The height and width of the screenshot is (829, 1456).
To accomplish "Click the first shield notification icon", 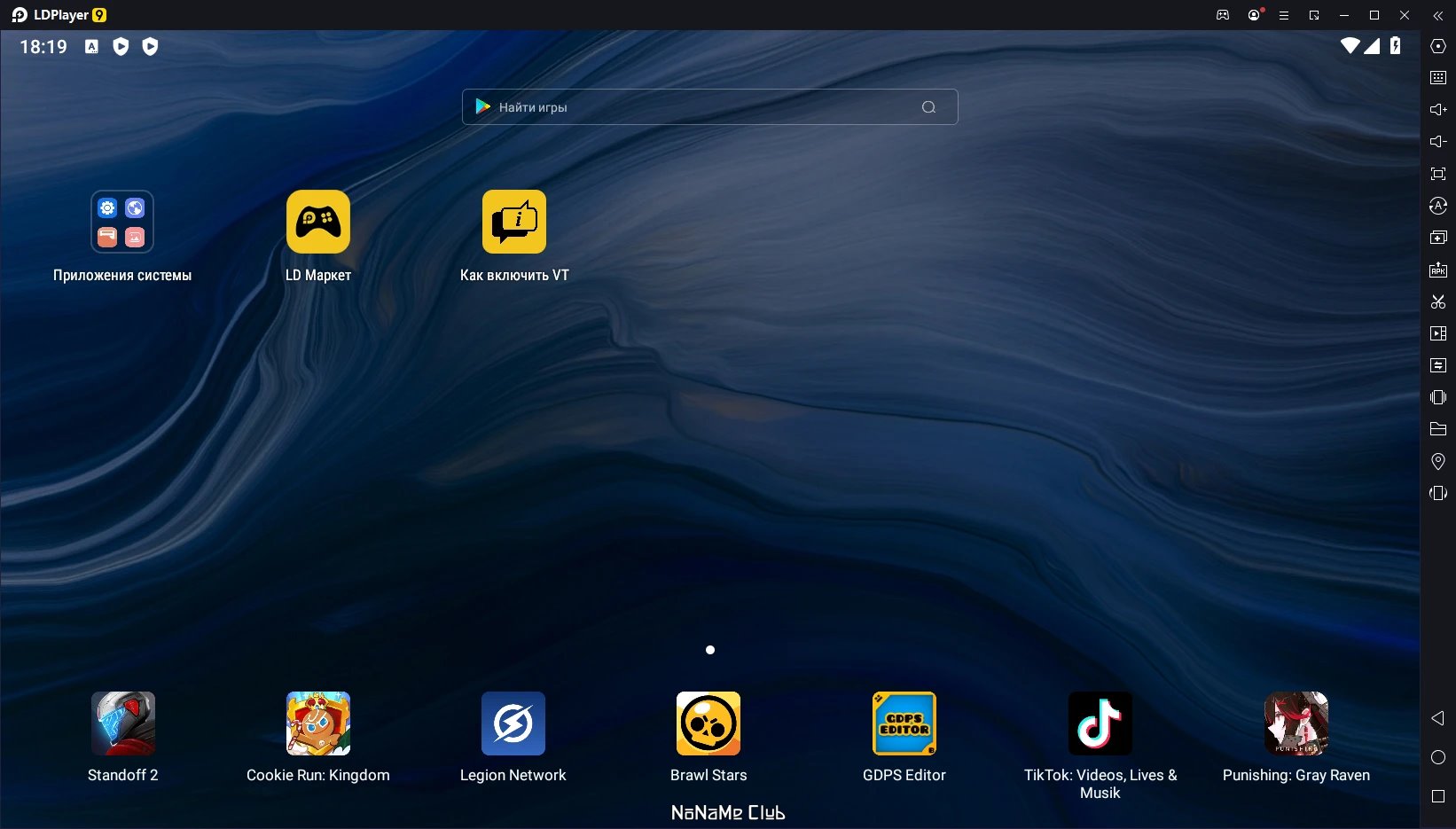I will point(121,46).
